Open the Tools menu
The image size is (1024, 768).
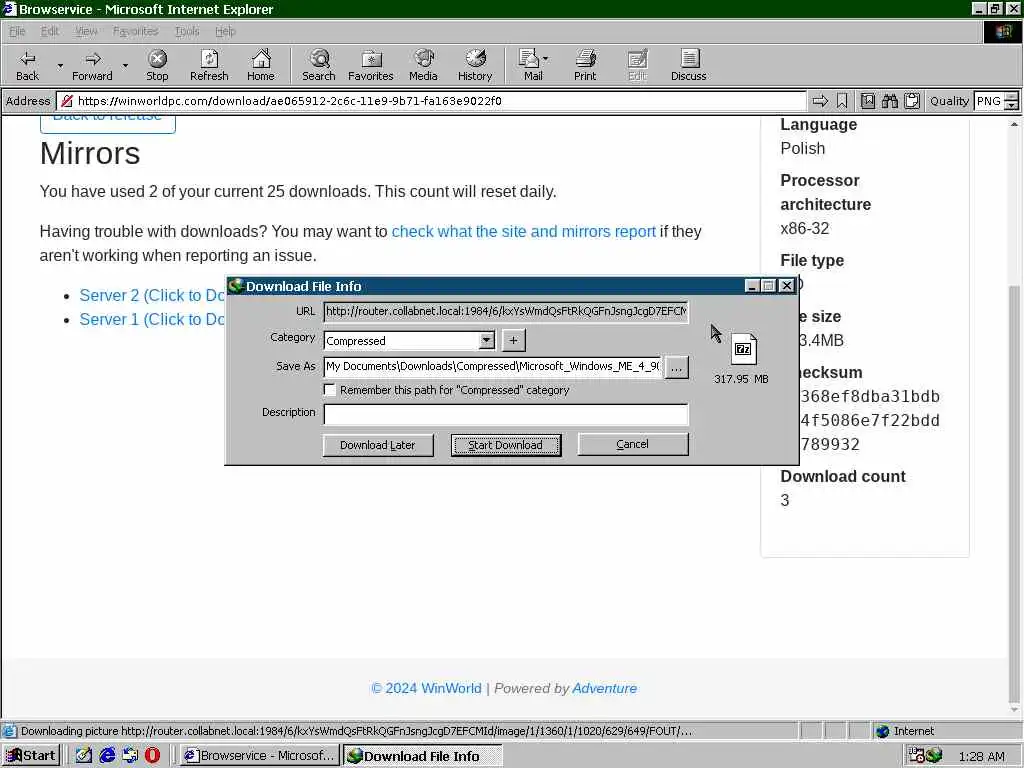coord(187,31)
